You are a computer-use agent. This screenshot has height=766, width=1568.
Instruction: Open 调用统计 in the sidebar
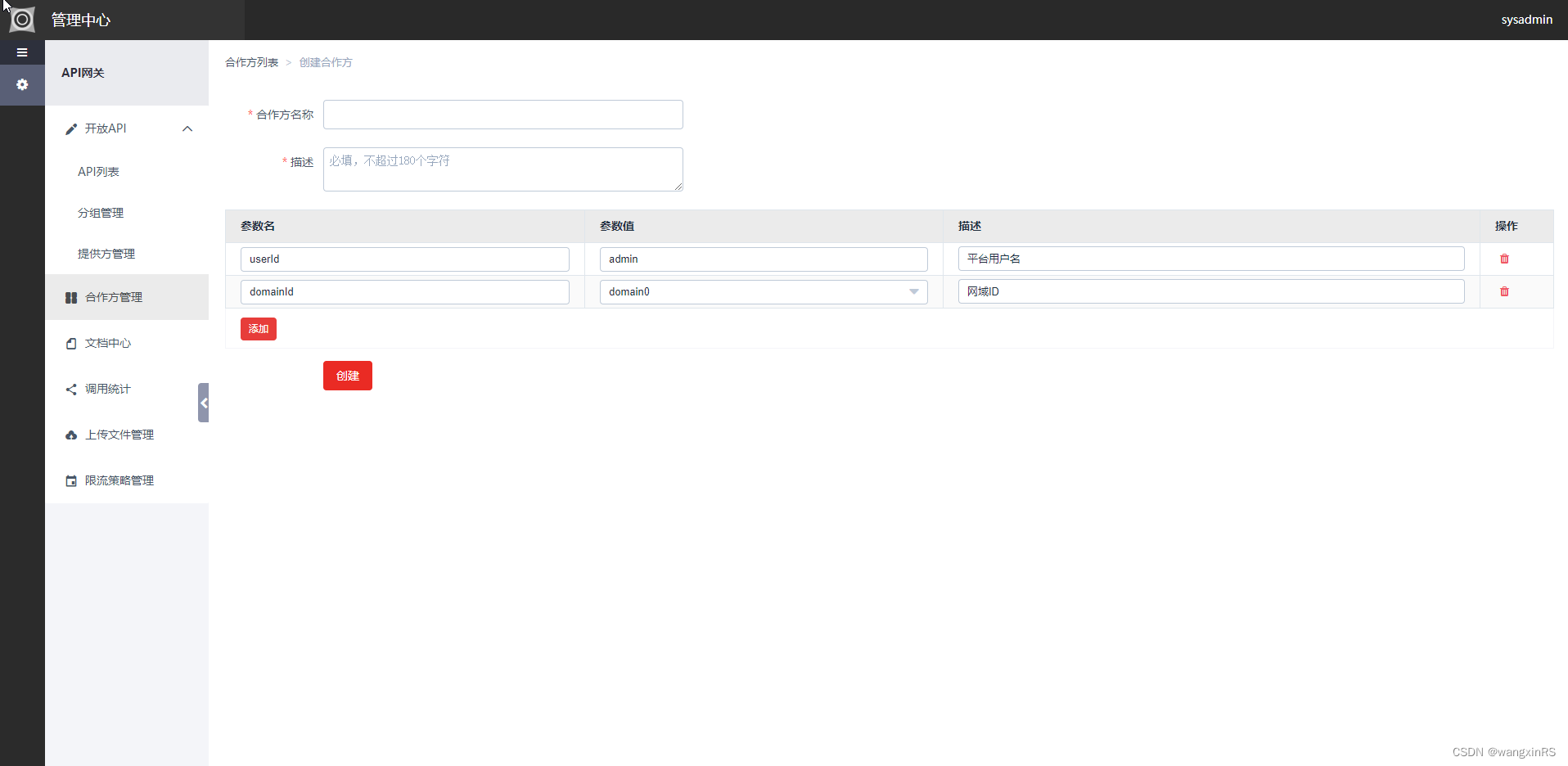(127, 389)
